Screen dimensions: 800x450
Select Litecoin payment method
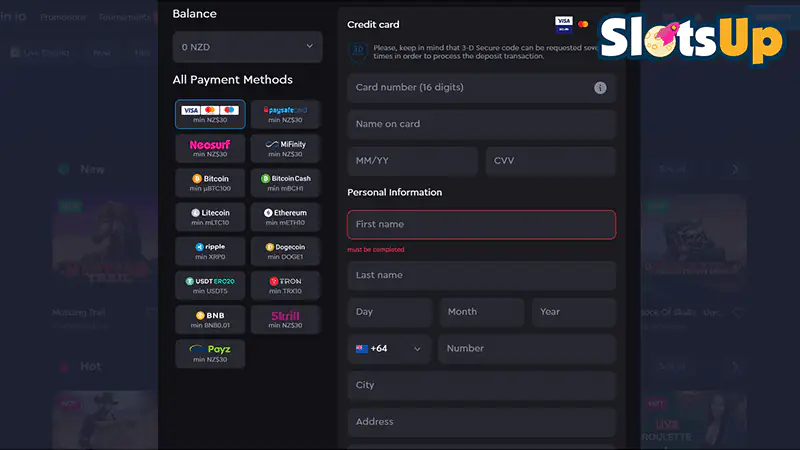tap(210, 216)
